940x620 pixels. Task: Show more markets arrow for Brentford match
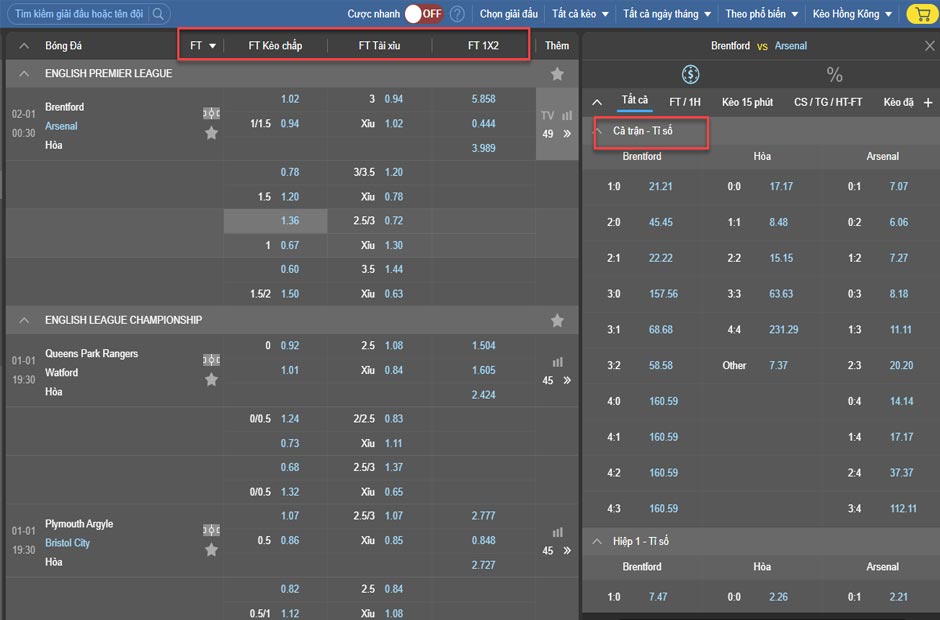pos(567,134)
